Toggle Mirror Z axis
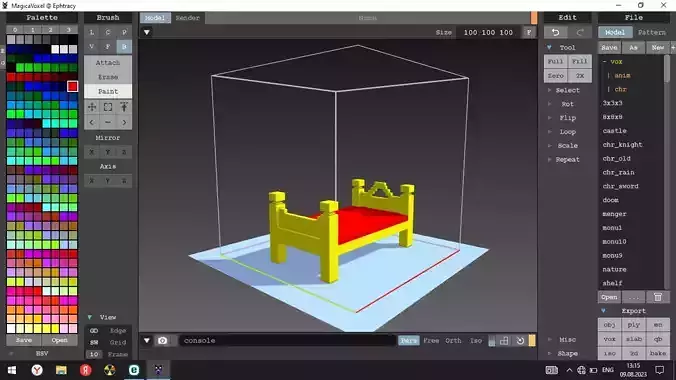The image size is (676, 380). coord(124,152)
